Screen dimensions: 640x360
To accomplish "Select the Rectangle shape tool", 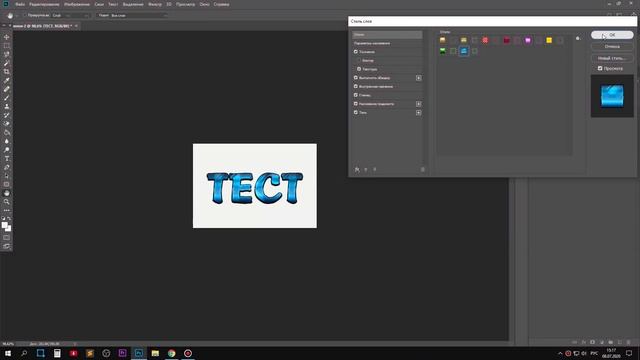I will click(7, 184).
